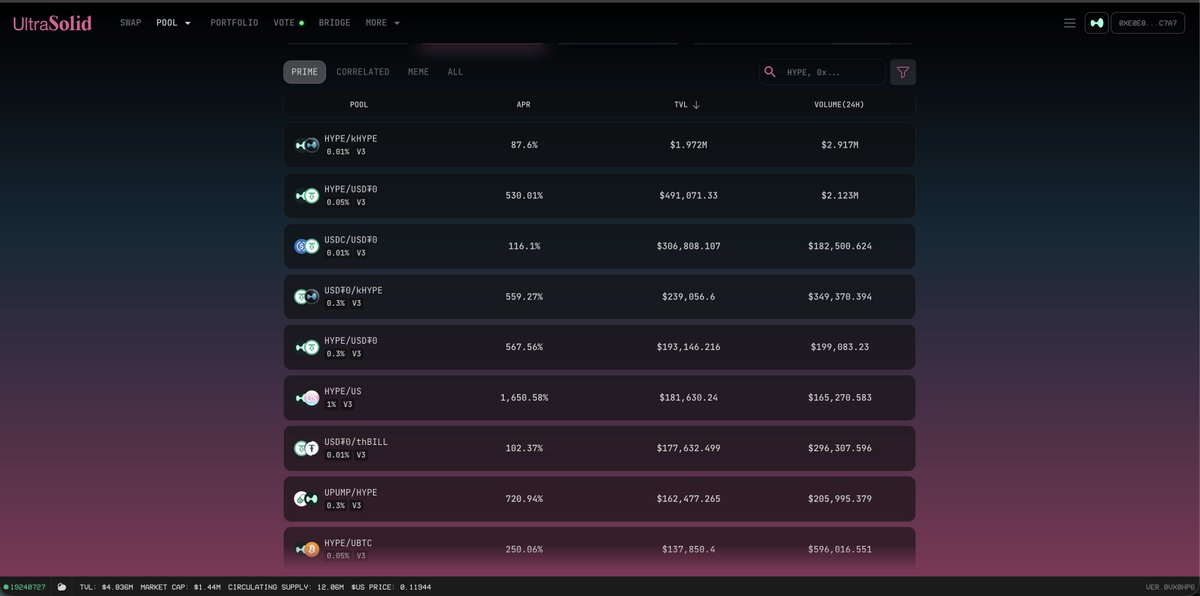Click the POOL column header
The height and width of the screenshot is (596, 1200).
click(x=359, y=104)
